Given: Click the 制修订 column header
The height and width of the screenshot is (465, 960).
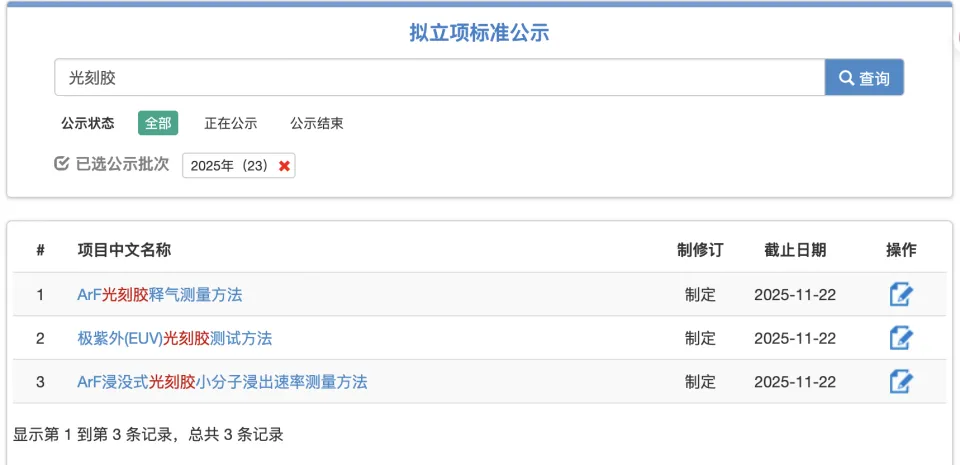Looking at the screenshot, I should pyautogui.click(x=700, y=250).
